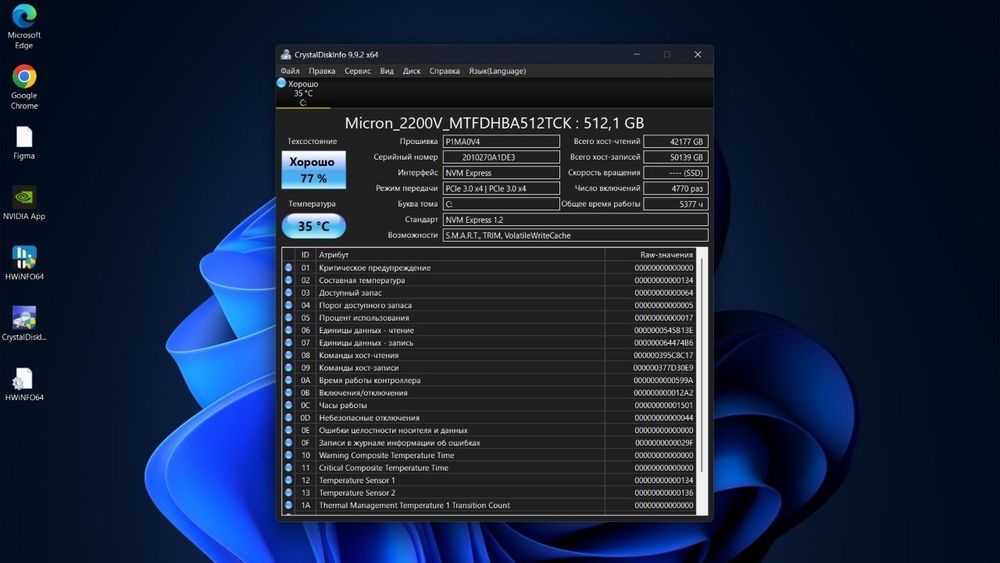Click the Raw-значения column header
Viewport: 1000px width, 563px height.
pyautogui.click(x=650, y=254)
